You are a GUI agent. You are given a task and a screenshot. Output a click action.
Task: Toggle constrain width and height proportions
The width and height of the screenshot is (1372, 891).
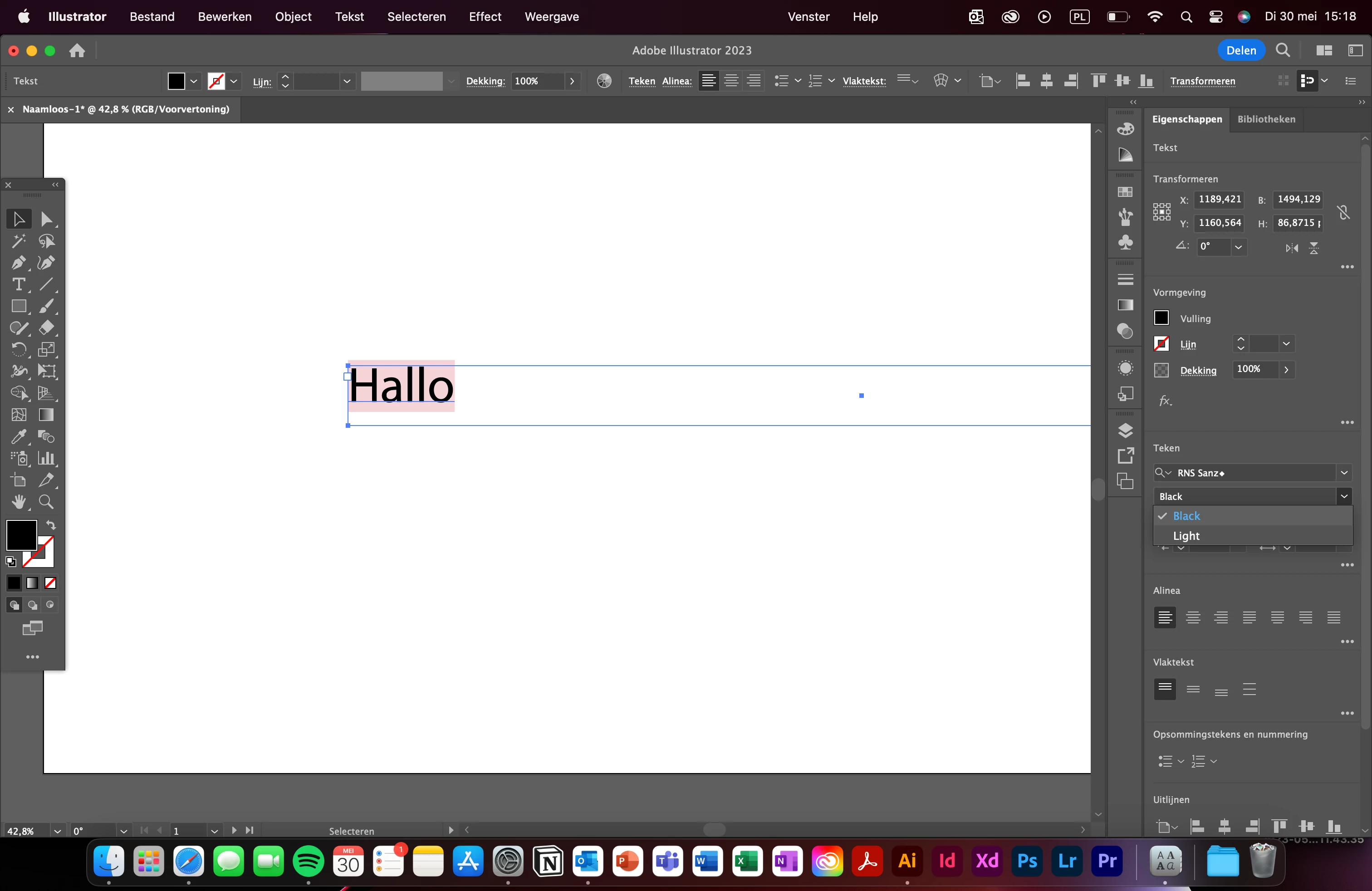click(1343, 212)
